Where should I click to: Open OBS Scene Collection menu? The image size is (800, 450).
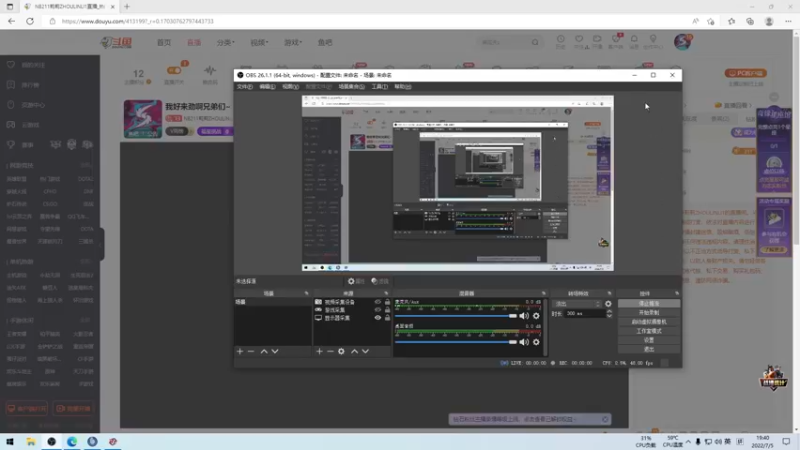tap(352, 87)
